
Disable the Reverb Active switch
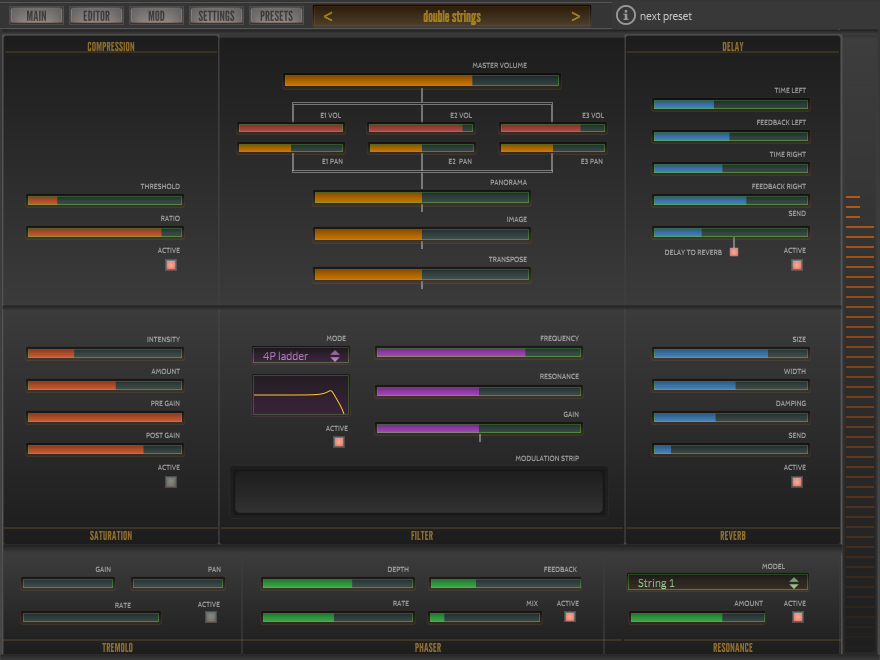click(x=797, y=482)
